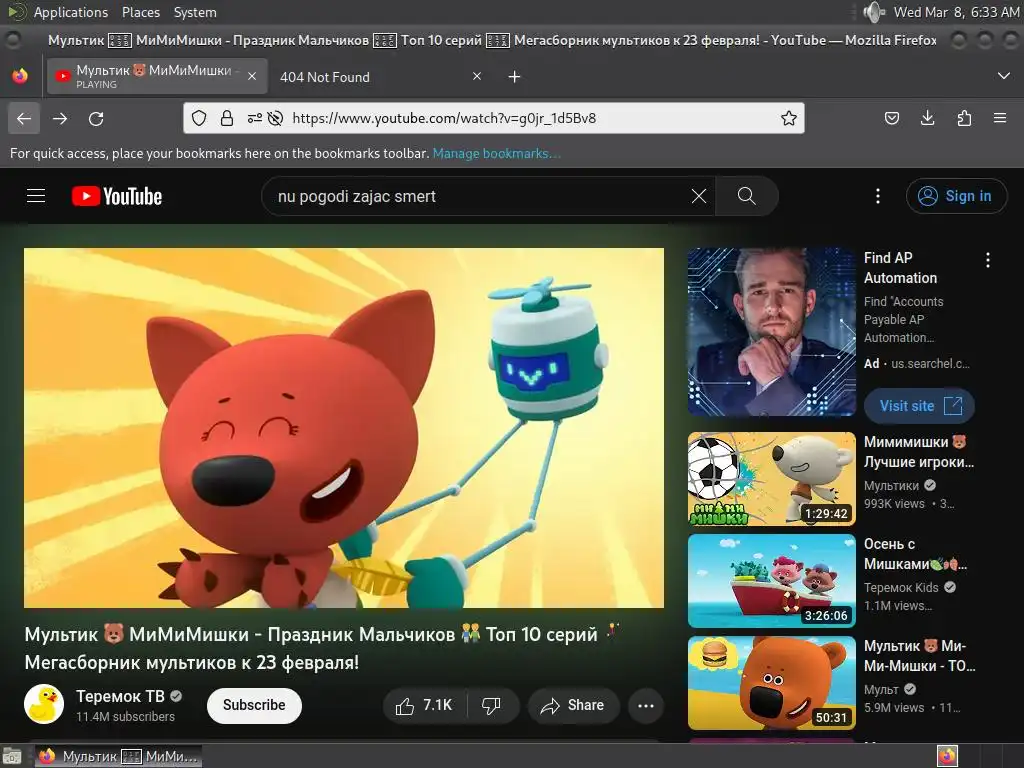Open Осень с Мишками video title

[915, 554]
